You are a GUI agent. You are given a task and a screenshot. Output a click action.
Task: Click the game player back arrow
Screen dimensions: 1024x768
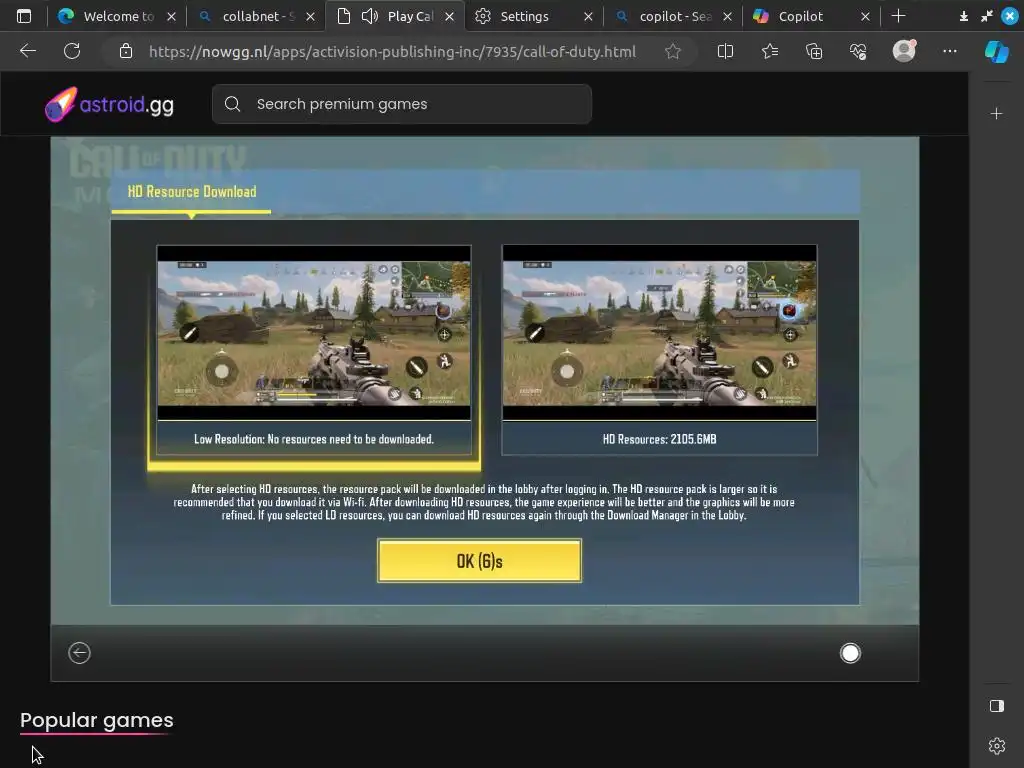(79, 652)
